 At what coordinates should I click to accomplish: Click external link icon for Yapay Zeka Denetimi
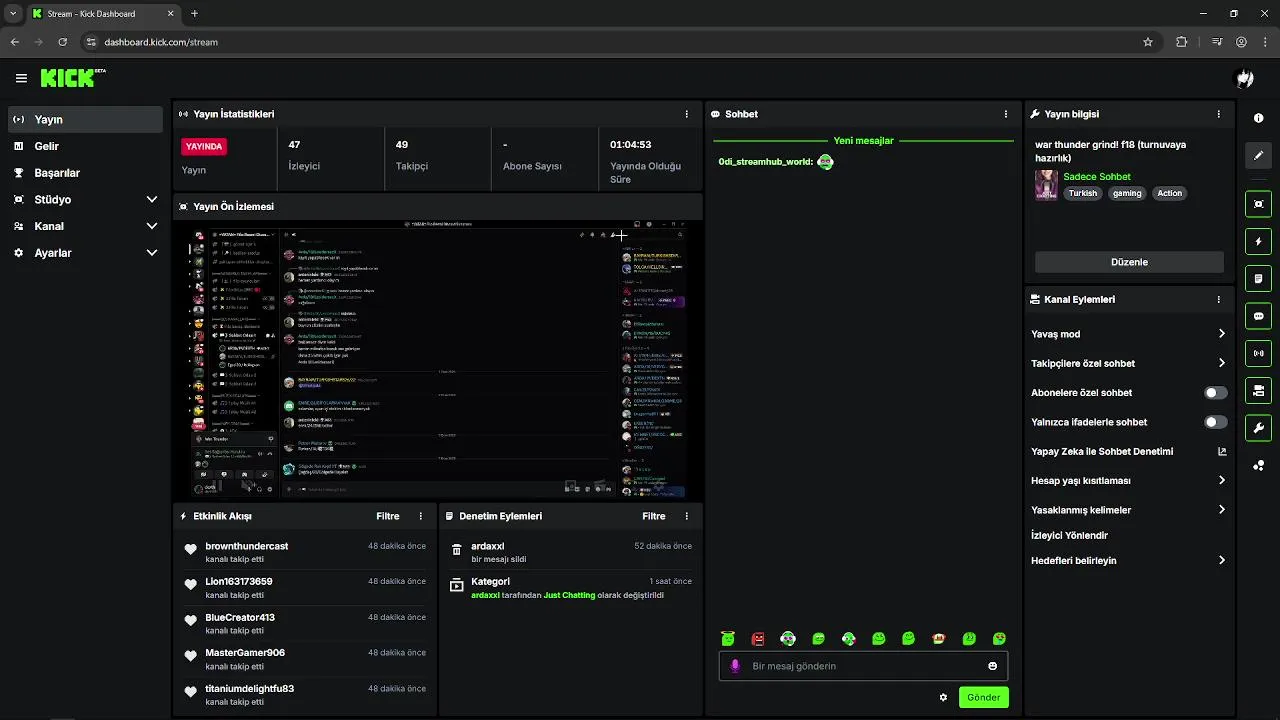(1222, 451)
